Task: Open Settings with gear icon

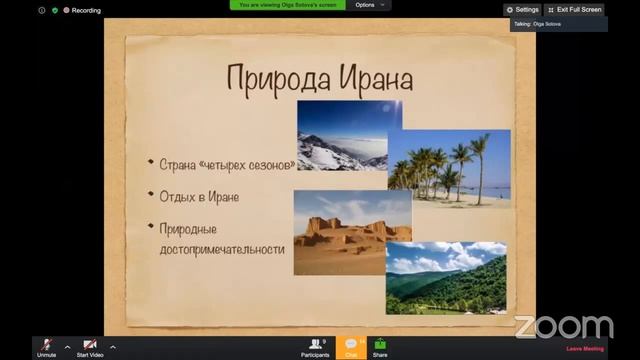Action: tap(522, 10)
